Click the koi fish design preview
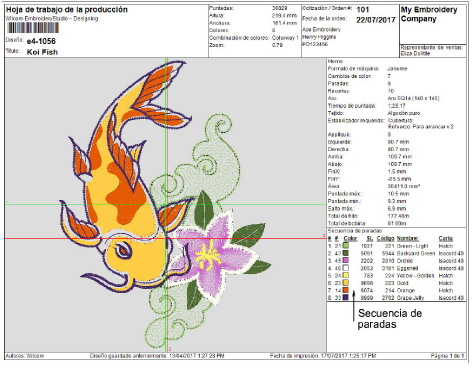The width and height of the screenshot is (475, 368). 166,205
